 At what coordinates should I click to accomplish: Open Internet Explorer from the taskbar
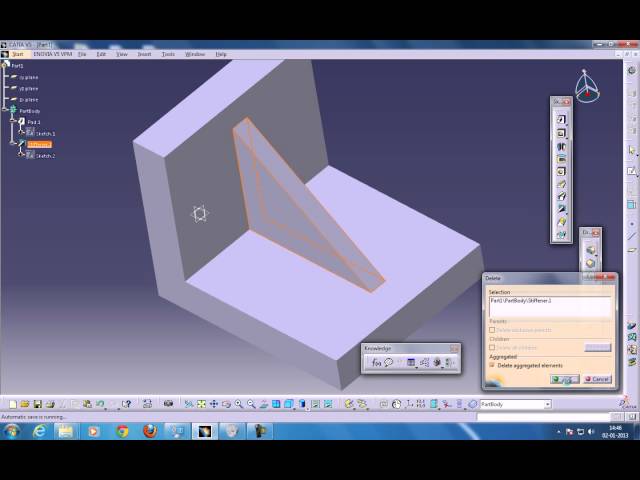point(39,431)
